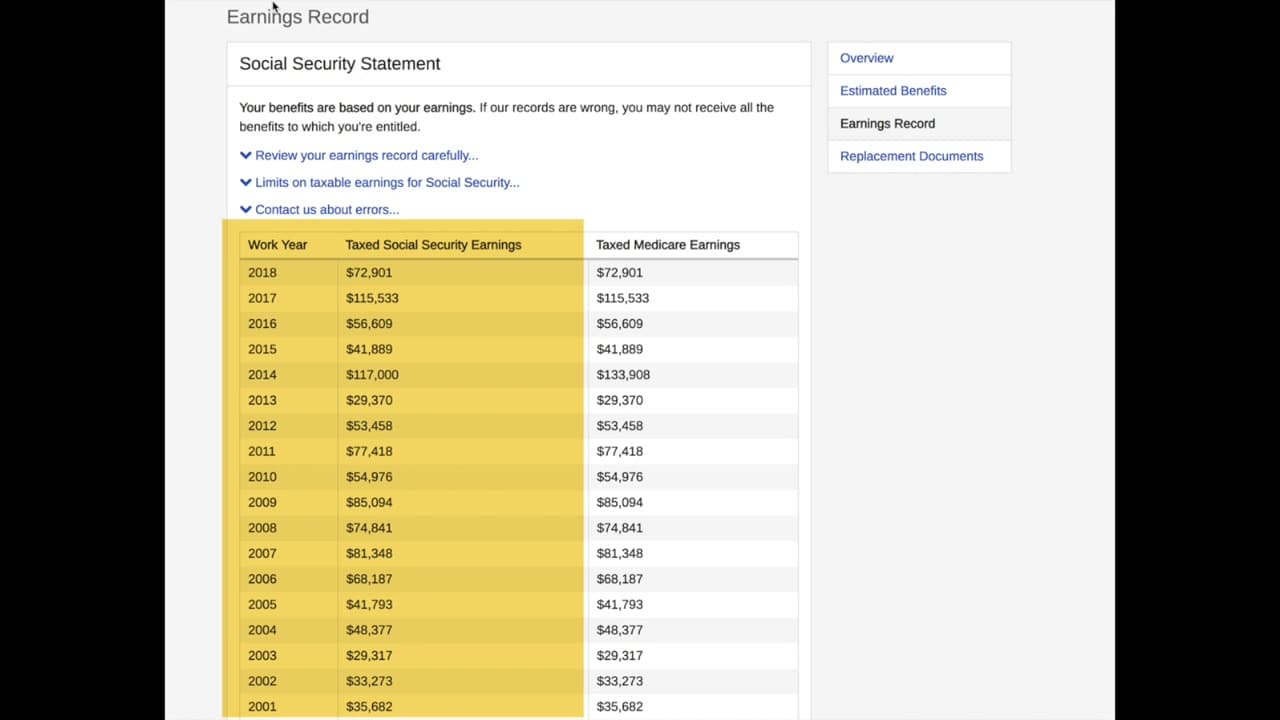
Task: Click 2011 Medicare earnings $77,418
Action: coord(620,451)
